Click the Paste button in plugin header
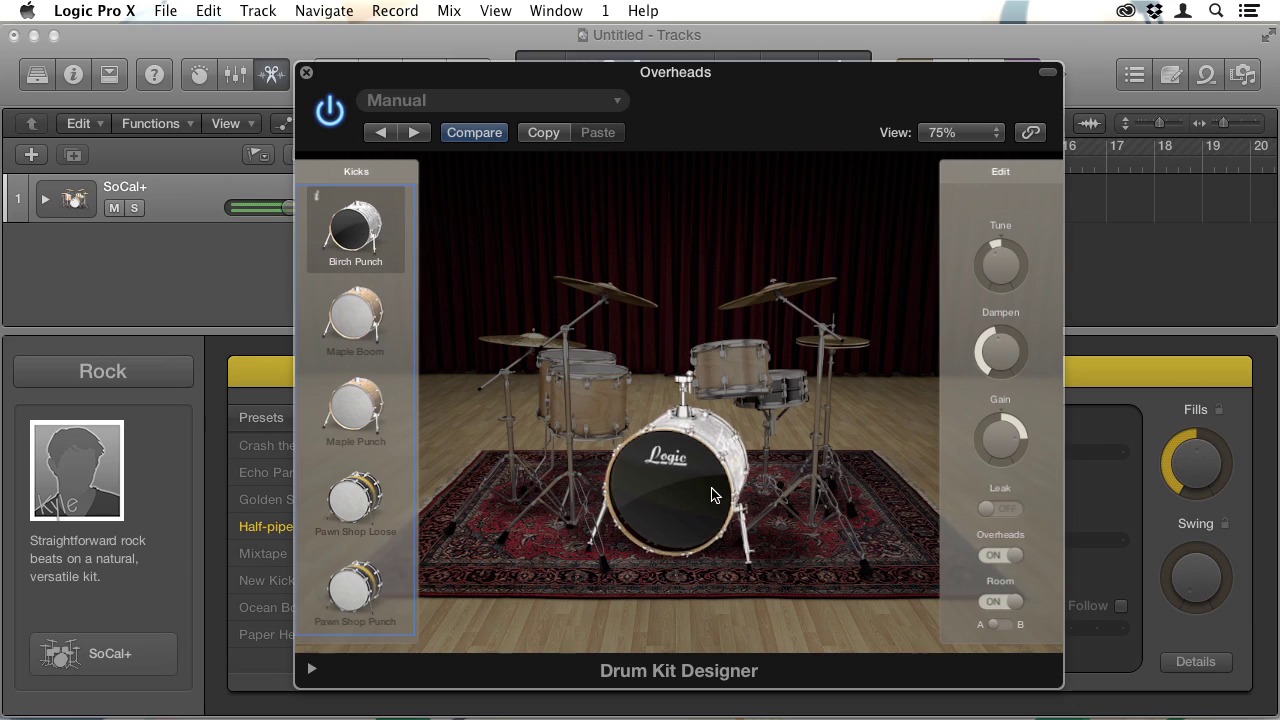 [x=598, y=132]
